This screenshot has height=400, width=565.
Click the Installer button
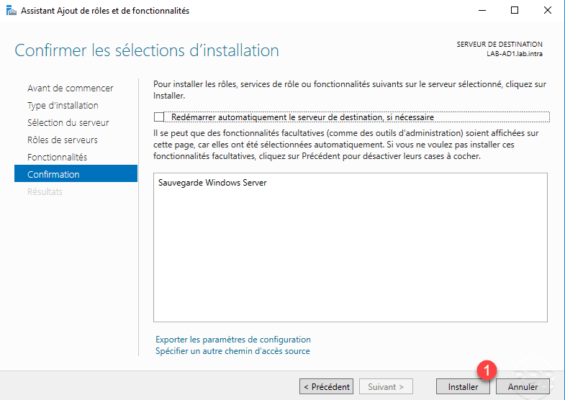[463, 387]
